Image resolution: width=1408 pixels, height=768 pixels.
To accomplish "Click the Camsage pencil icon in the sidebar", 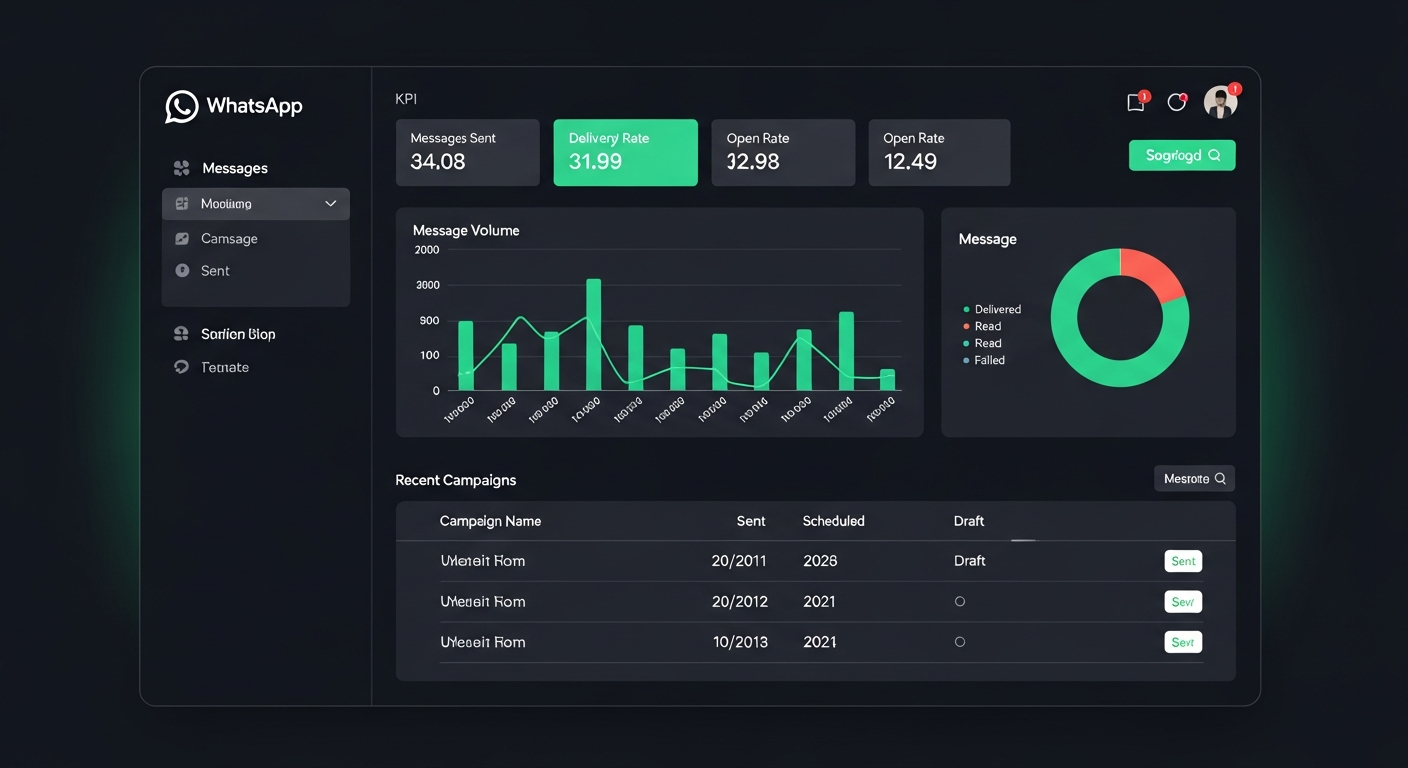I will [183, 238].
